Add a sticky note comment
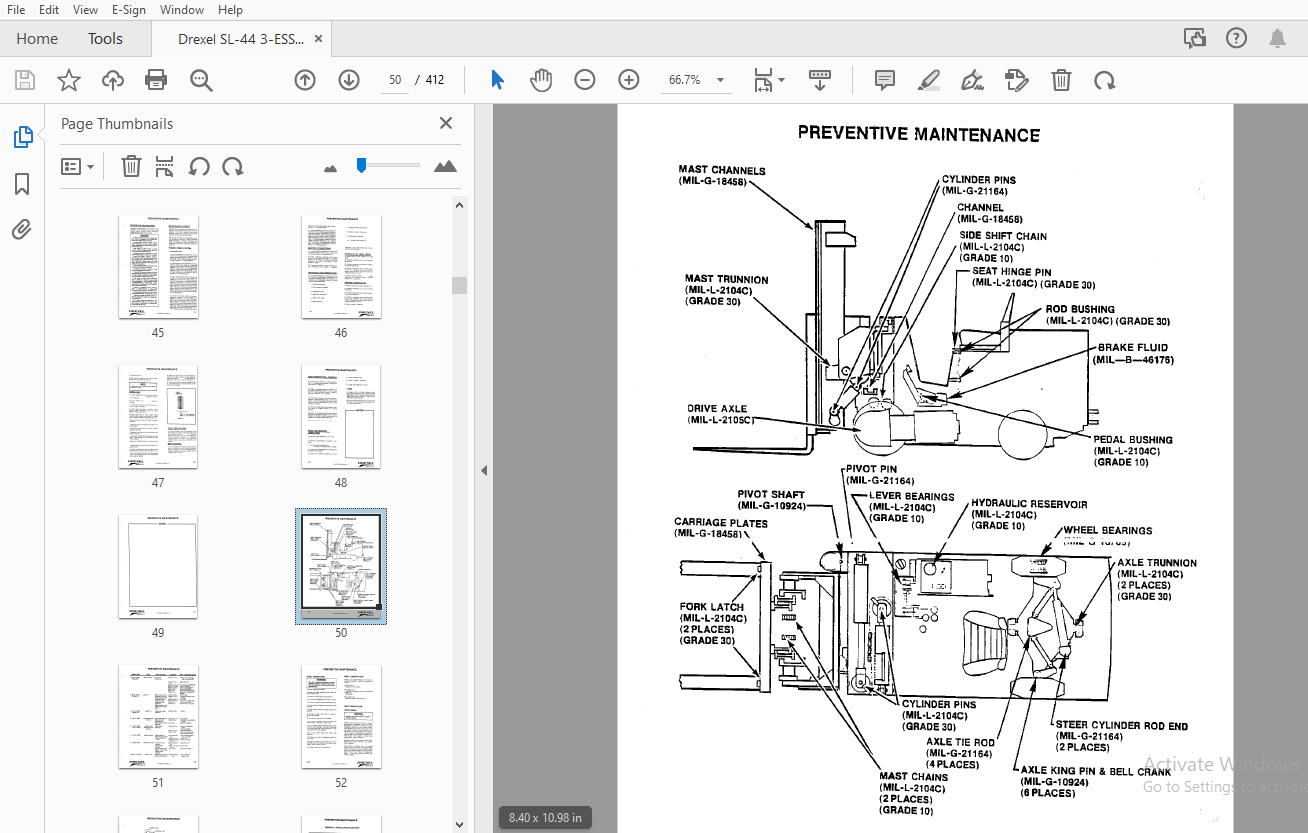The width and height of the screenshot is (1308, 833). pyautogui.click(x=884, y=80)
